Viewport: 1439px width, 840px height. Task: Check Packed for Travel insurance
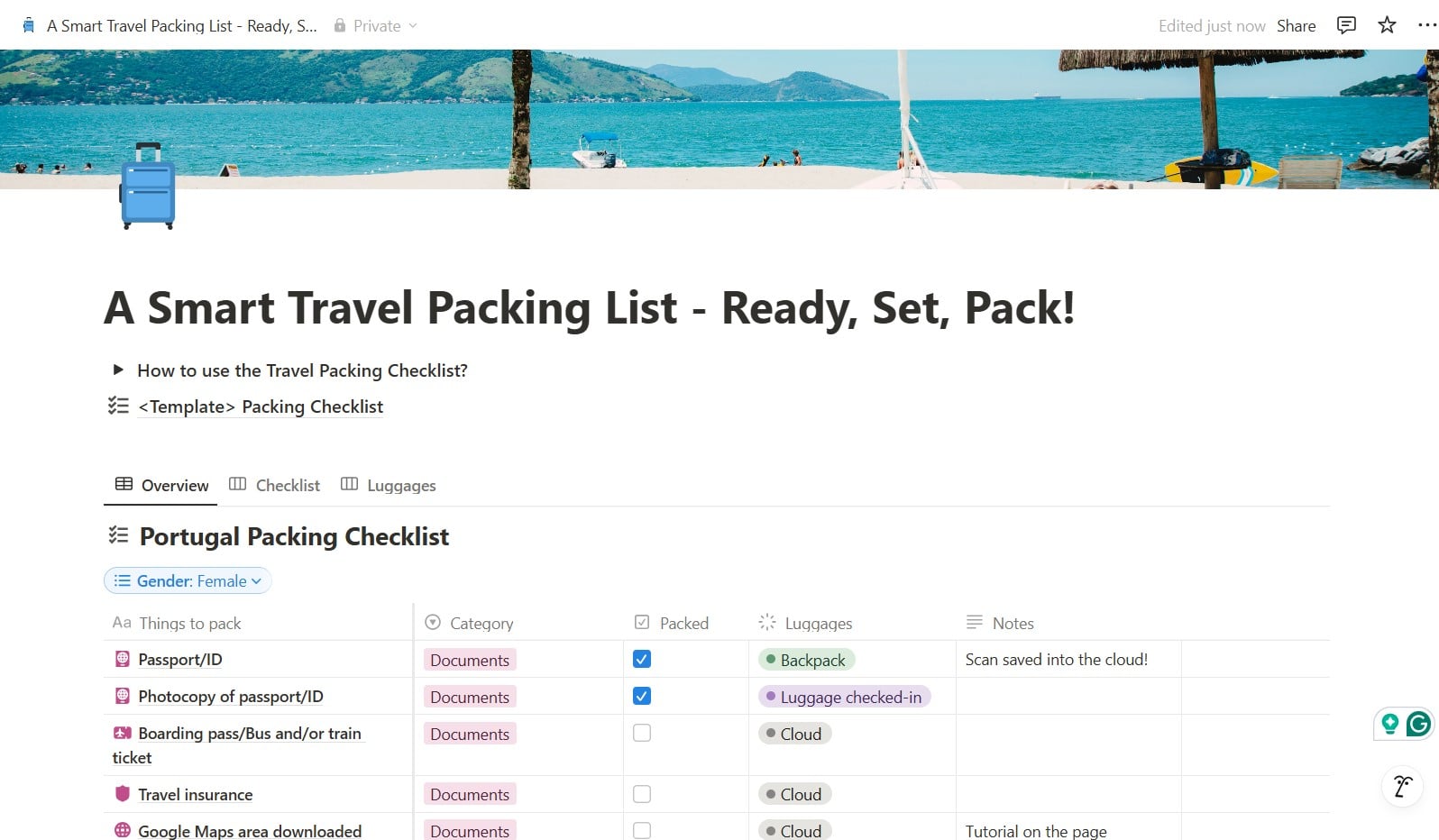tap(642, 794)
